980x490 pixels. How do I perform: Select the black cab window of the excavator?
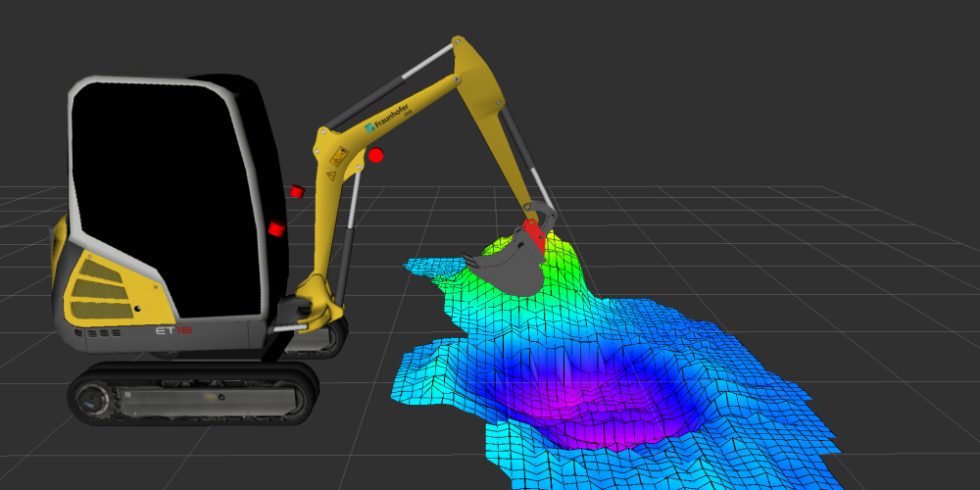coord(160,180)
